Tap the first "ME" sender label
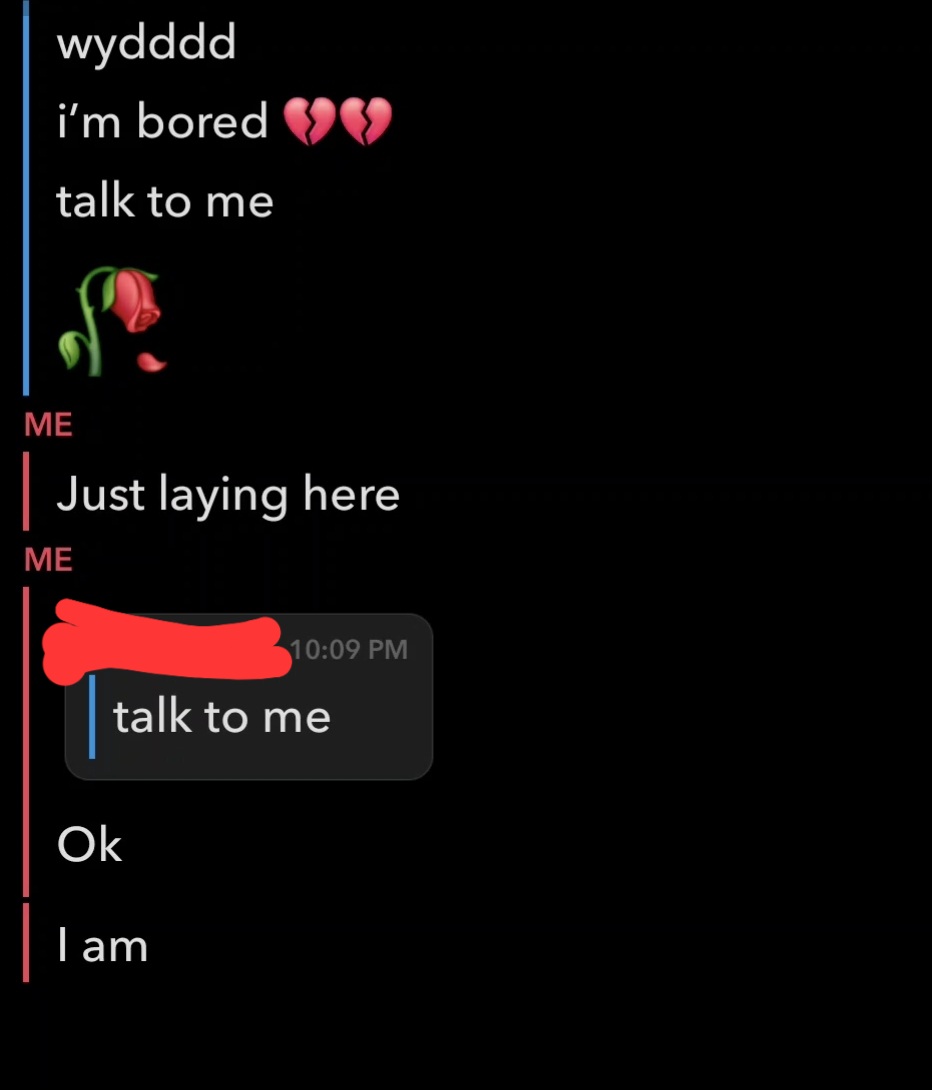Screen dimensions: 932x1090 coord(48,424)
